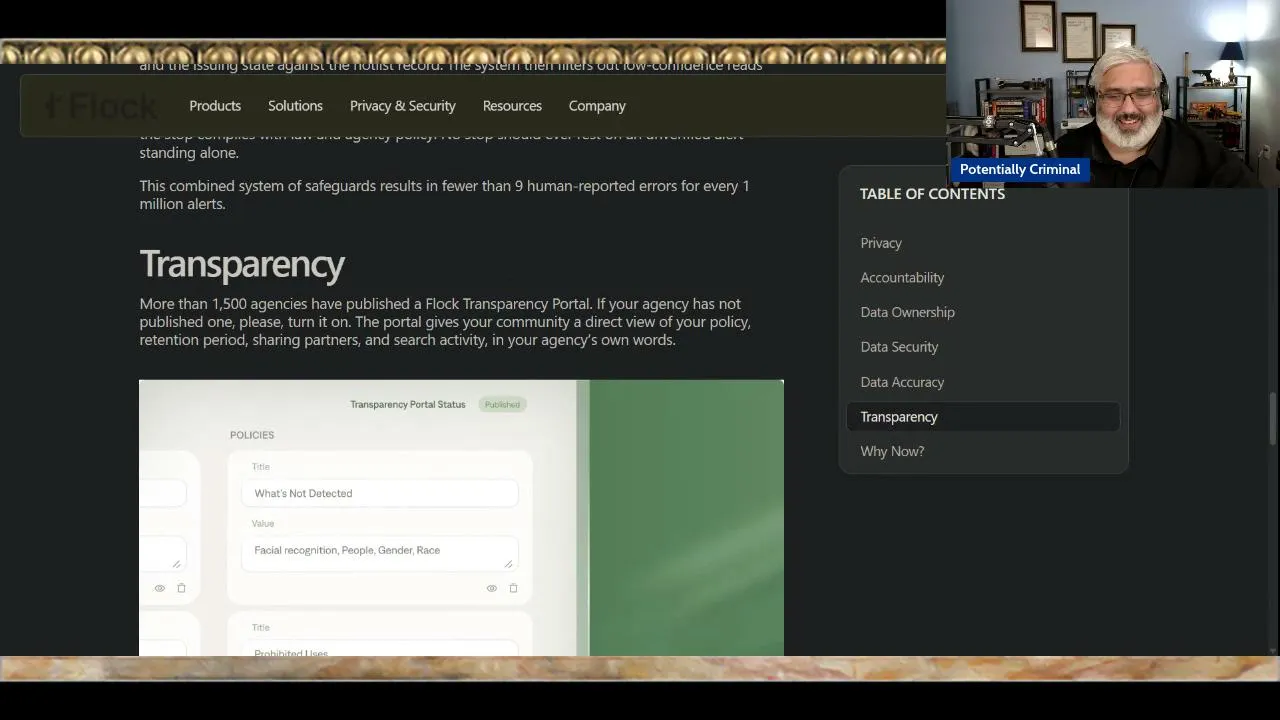
Task: Open the Products menu
Action: coord(215,106)
